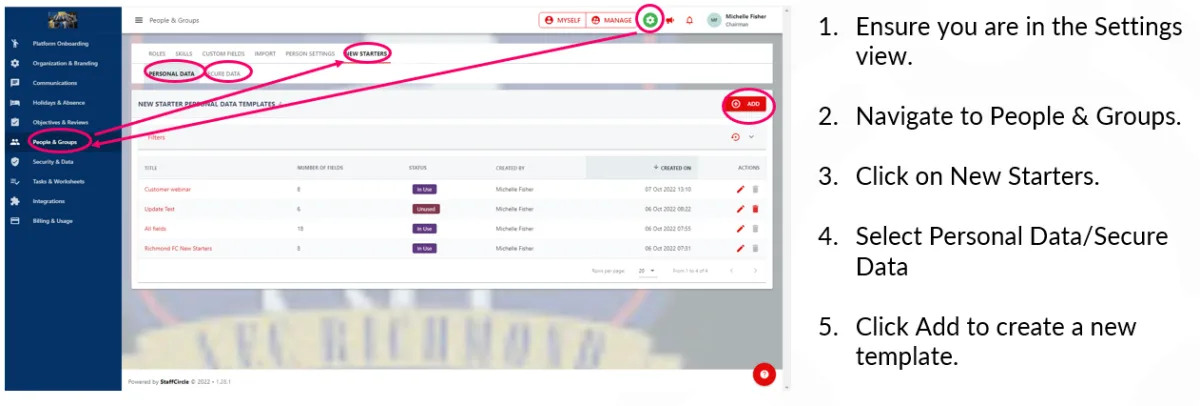Click the organization logo atop sidebar
Image resolution: width=1200 pixels, height=406 pixels.
point(61,20)
